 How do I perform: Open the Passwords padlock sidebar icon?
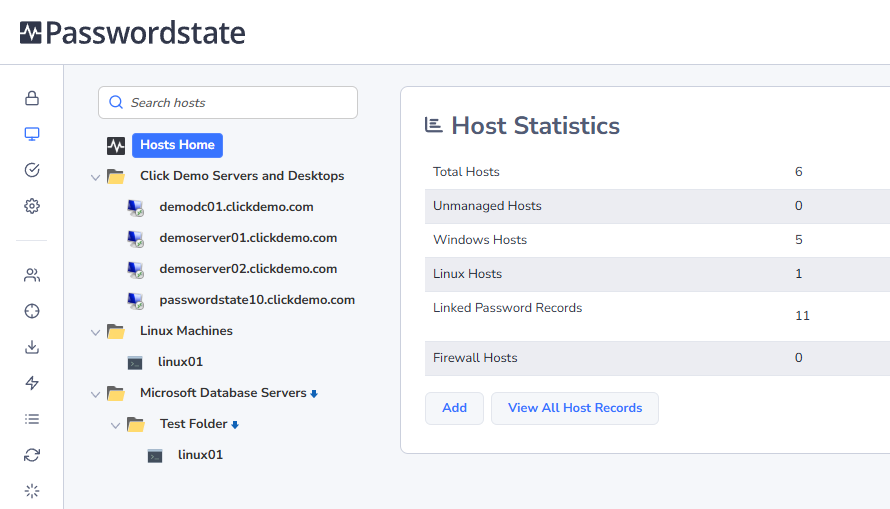click(32, 98)
